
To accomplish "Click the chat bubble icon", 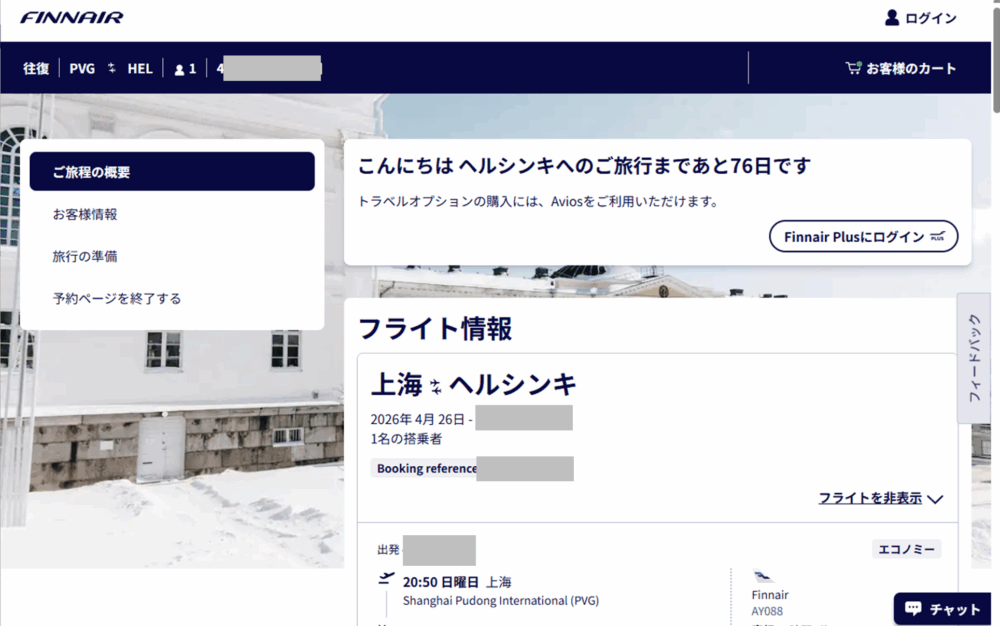I will point(912,608).
